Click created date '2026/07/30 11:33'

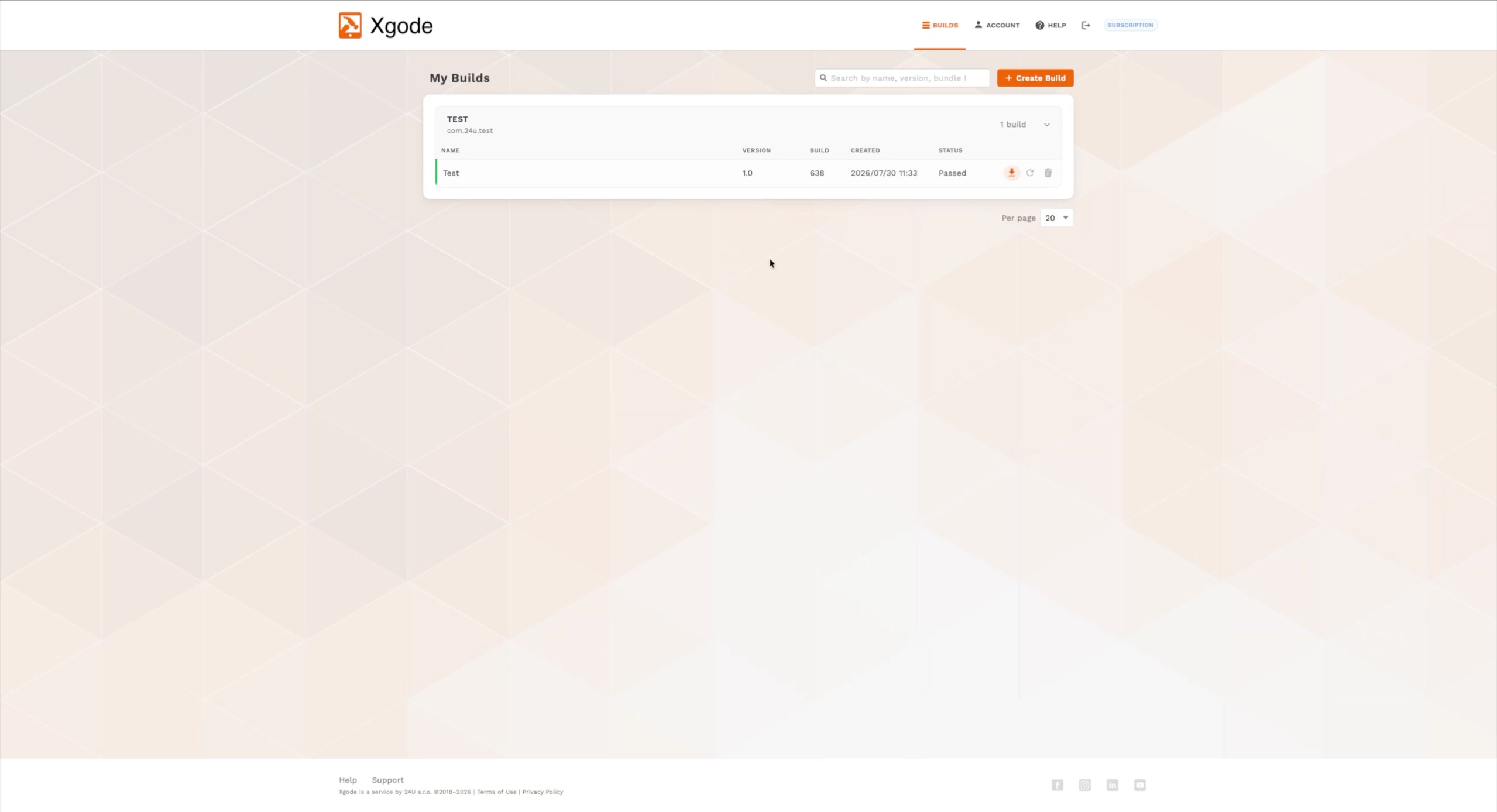point(884,173)
